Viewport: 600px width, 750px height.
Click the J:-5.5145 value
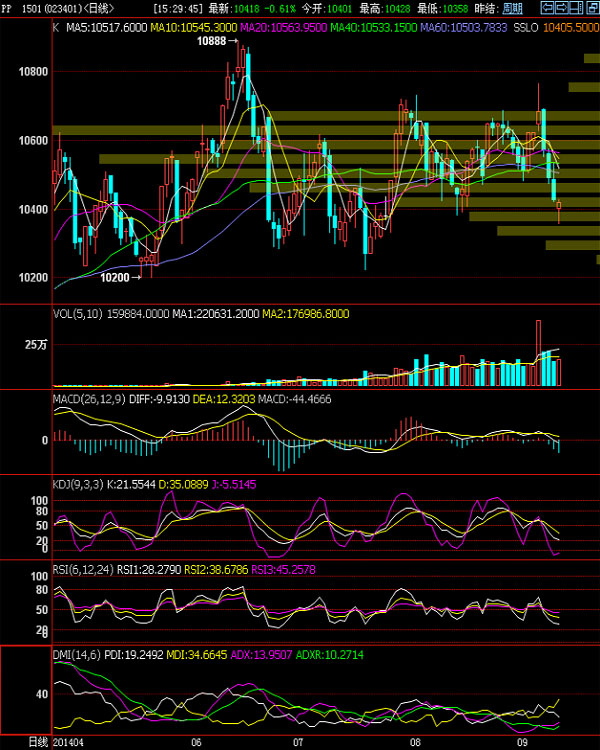pos(233,485)
